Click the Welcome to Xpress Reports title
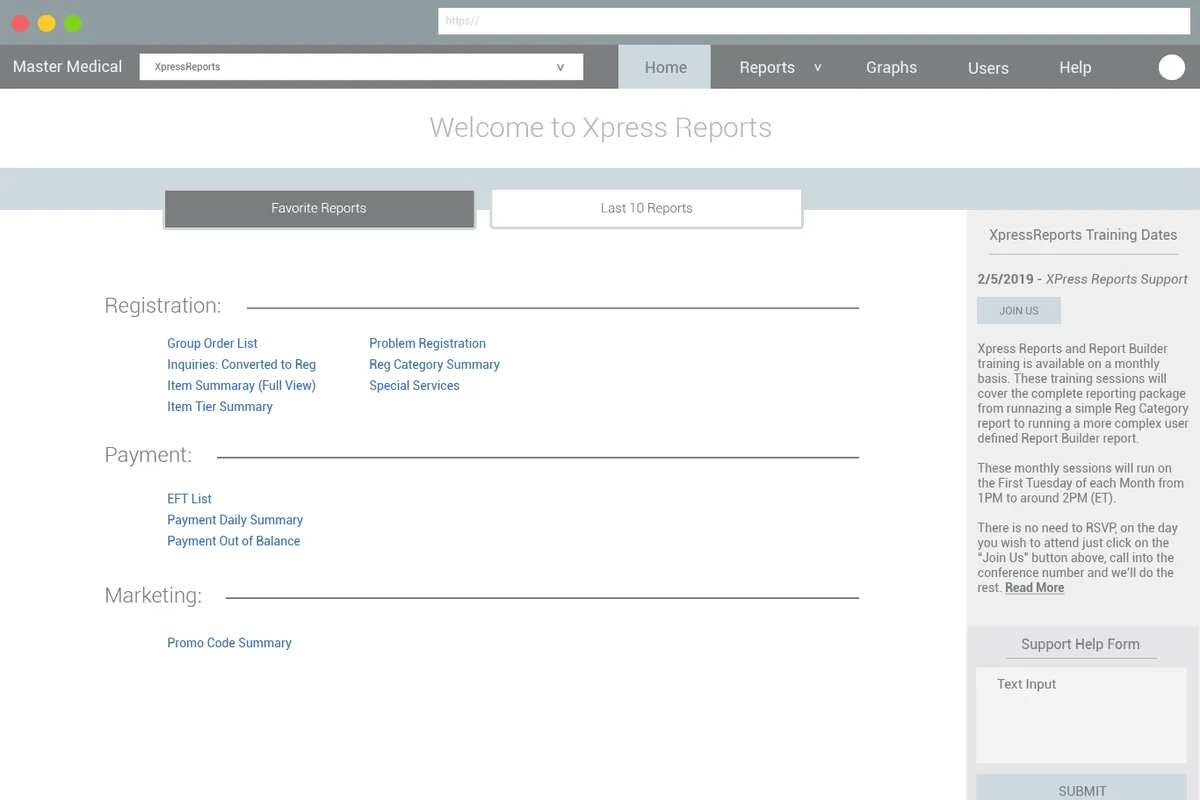This screenshot has width=1200, height=800. point(600,128)
